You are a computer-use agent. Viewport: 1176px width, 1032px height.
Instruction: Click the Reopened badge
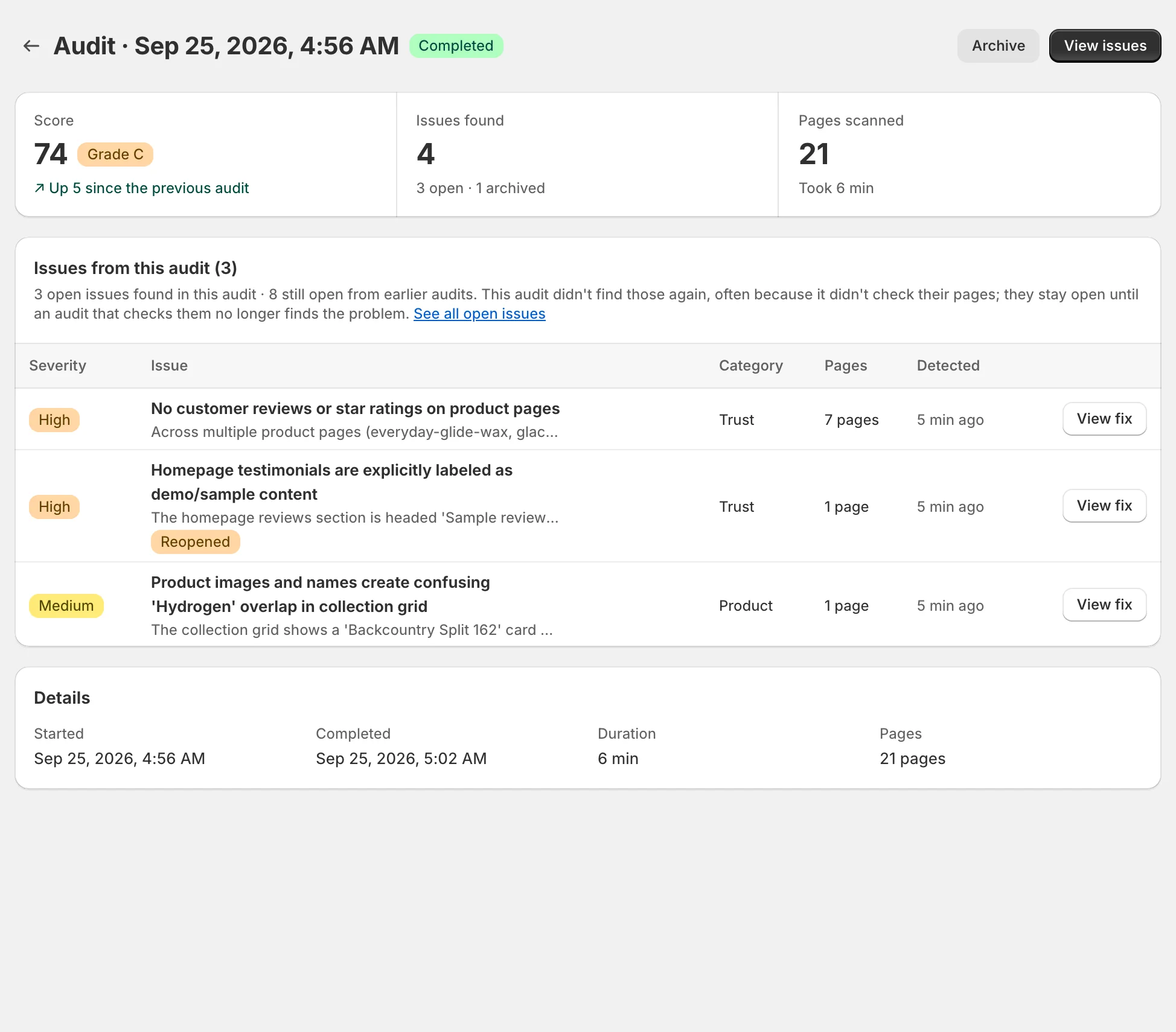coord(195,542)
